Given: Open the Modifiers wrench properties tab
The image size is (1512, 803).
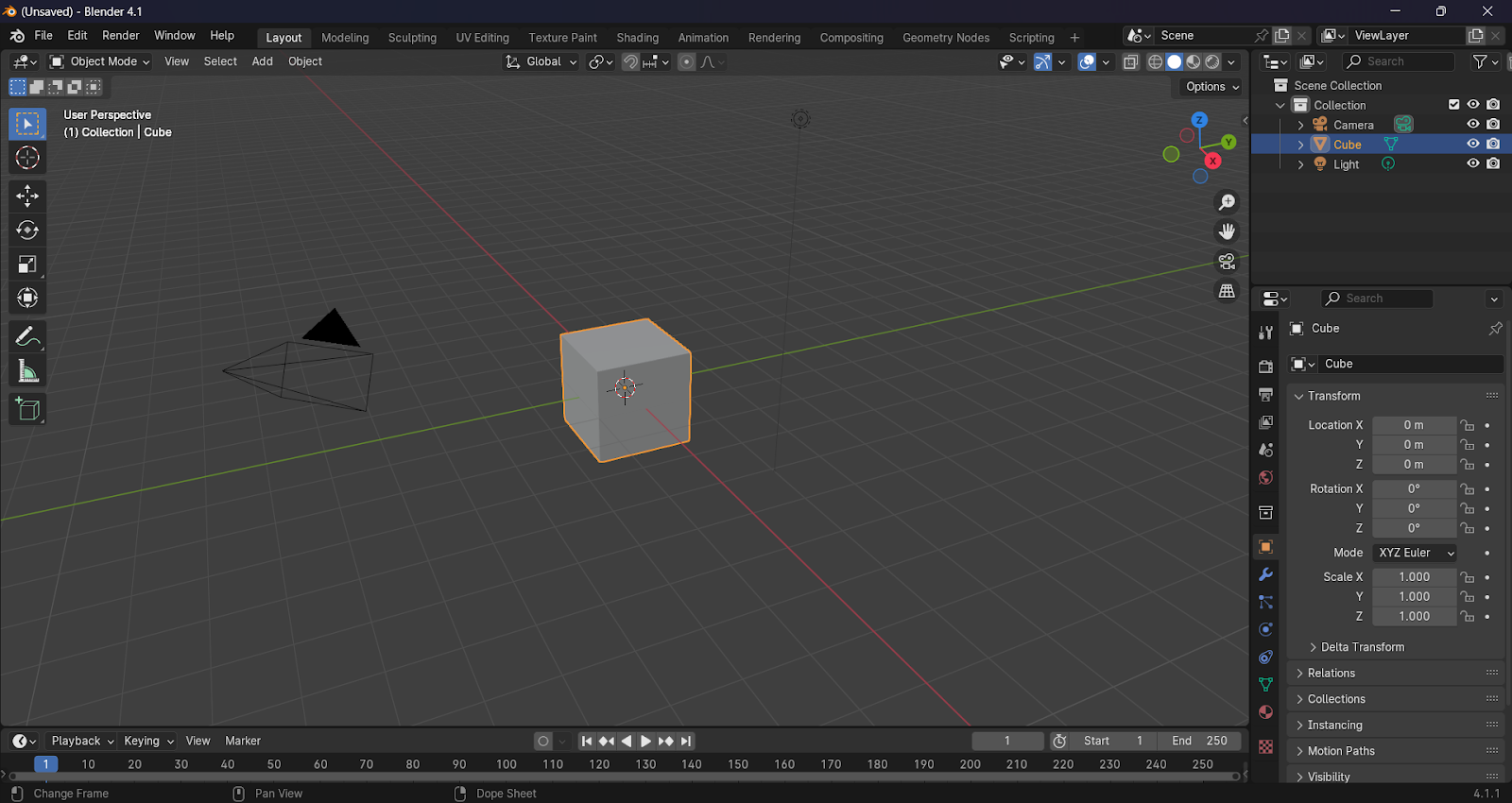Looking at the screenshot, I should point(1265,574).
